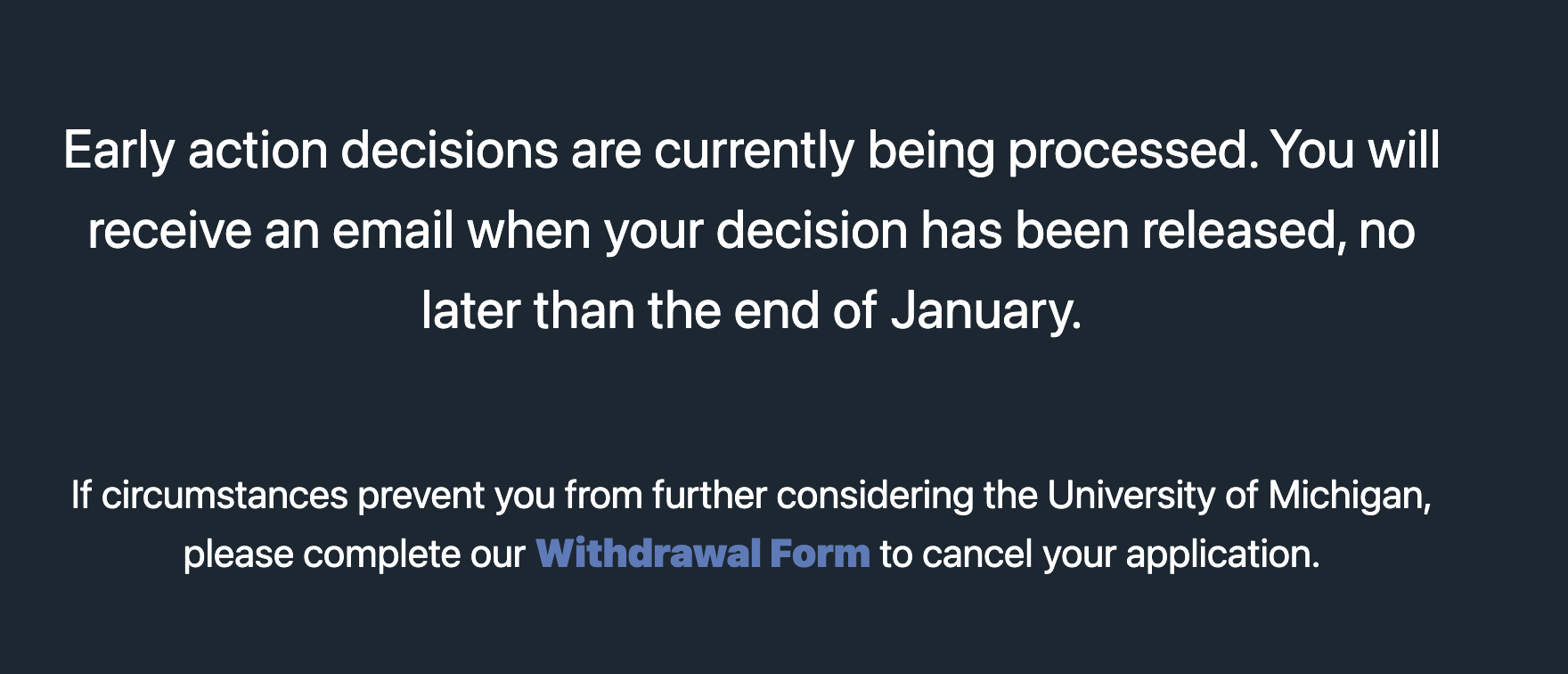Click the word "currently" in the heading
The image size is (1568, 674).
point(754,151)
